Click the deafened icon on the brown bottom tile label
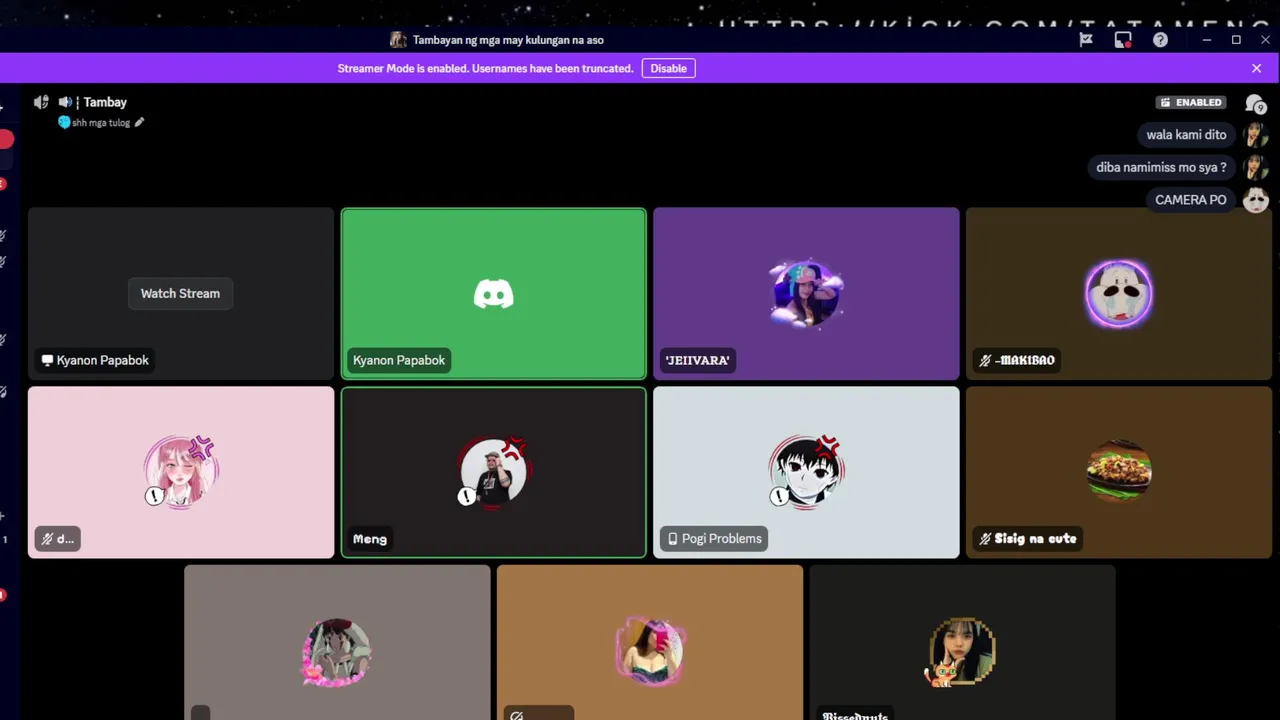This screenshot has width=1280, height=720. 517,715
